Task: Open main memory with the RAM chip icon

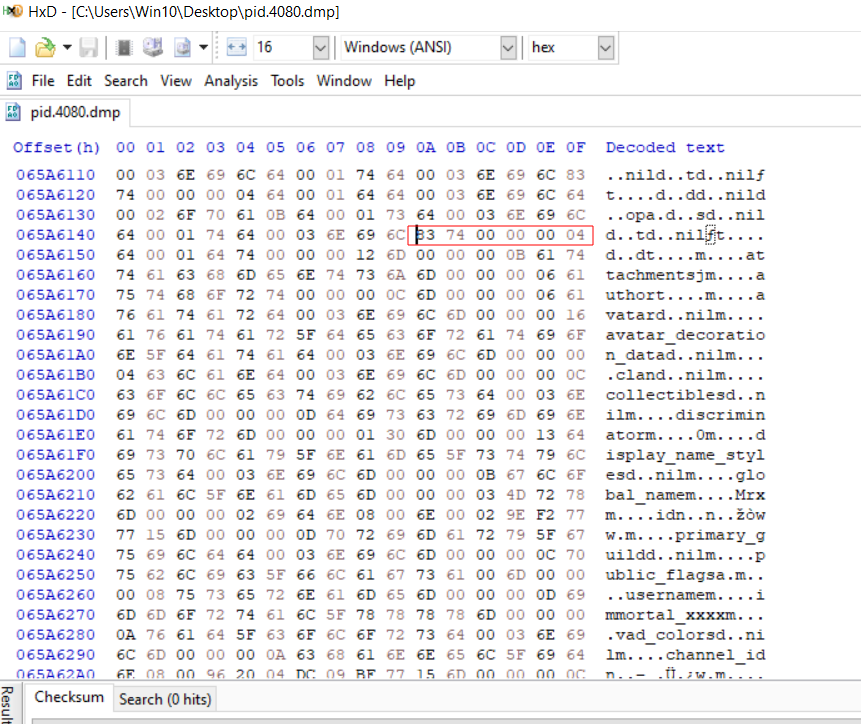Action: point(125,48)
